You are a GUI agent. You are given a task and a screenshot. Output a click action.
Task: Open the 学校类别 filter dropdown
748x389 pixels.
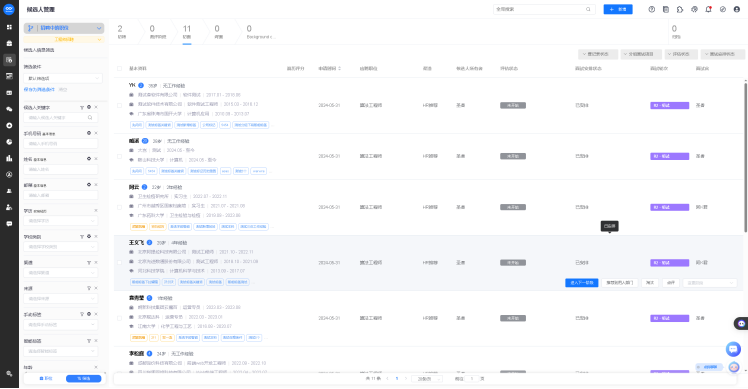point(61,247)
